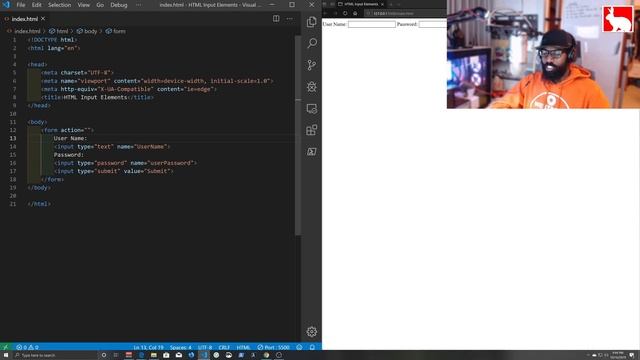Click the User Name input in browser

[371, 24]
